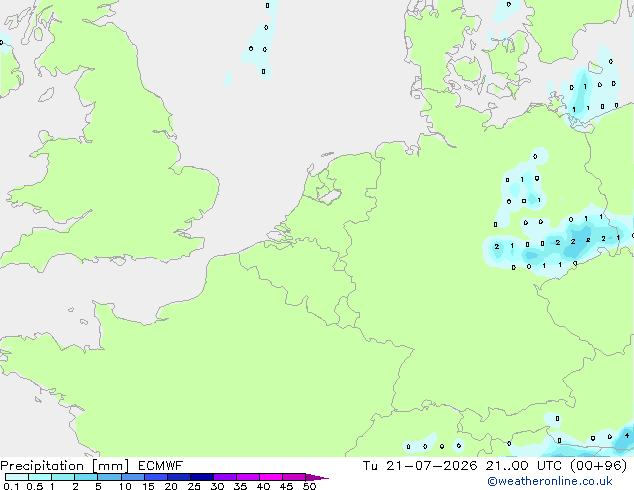Select the legend swatch between 40 and 45
The width and height of the screenshot is (634, 490).
click(271, 477)
